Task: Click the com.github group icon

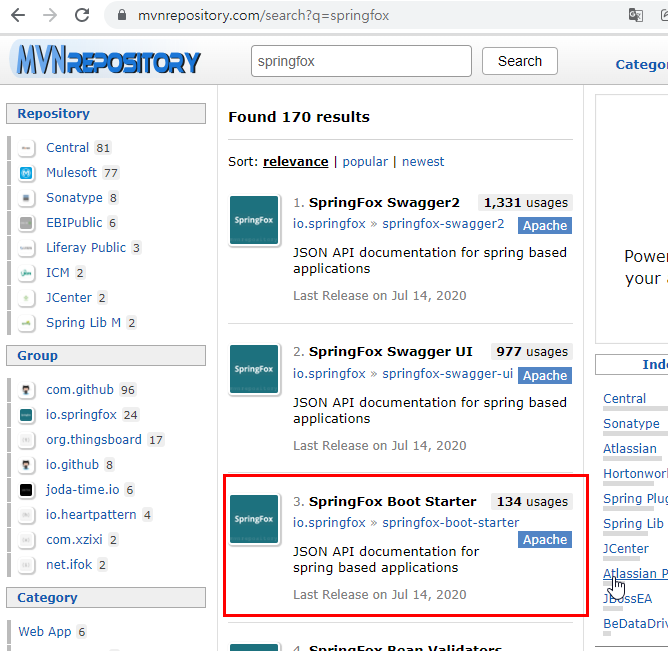Action: coord(26,390)
